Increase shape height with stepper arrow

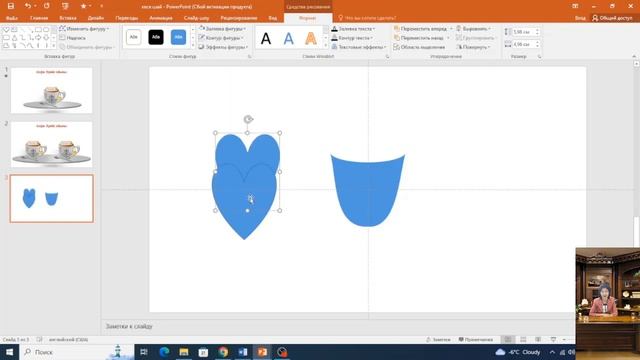click(537, 30)
